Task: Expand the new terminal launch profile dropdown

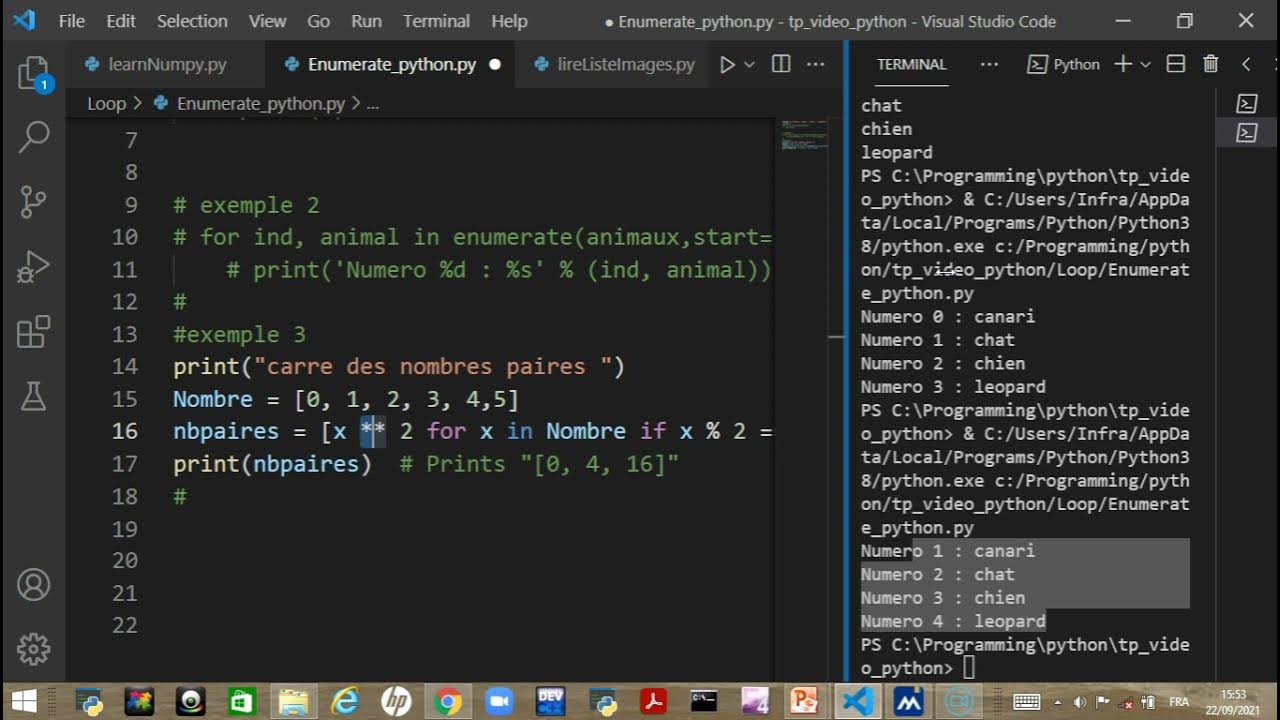Action: click(1146, 64)
